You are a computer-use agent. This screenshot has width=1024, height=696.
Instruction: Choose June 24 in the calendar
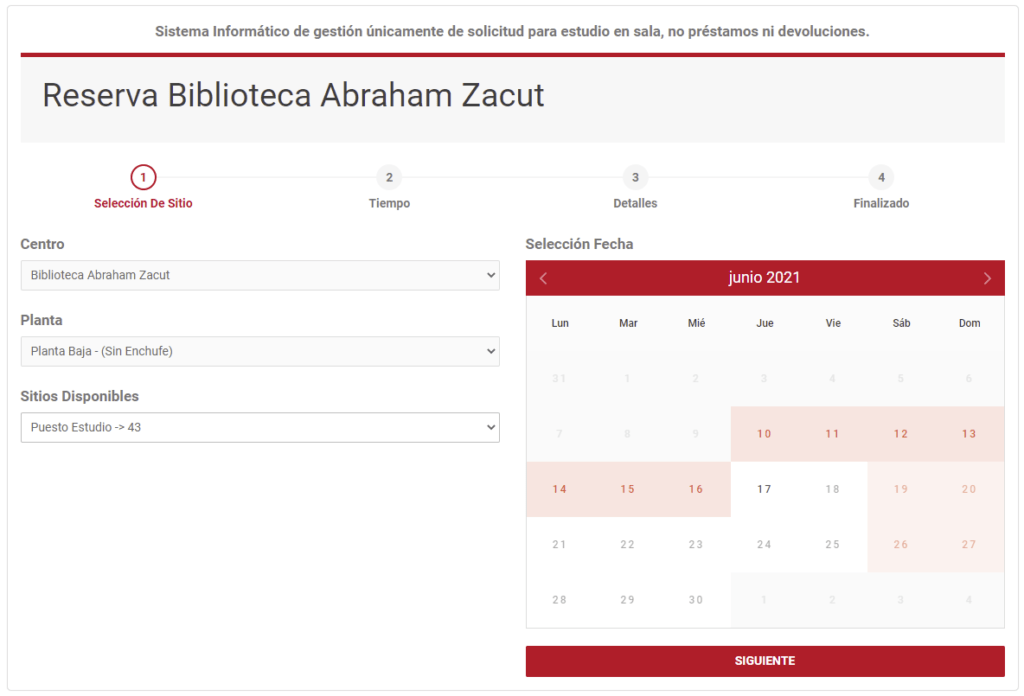765,545
